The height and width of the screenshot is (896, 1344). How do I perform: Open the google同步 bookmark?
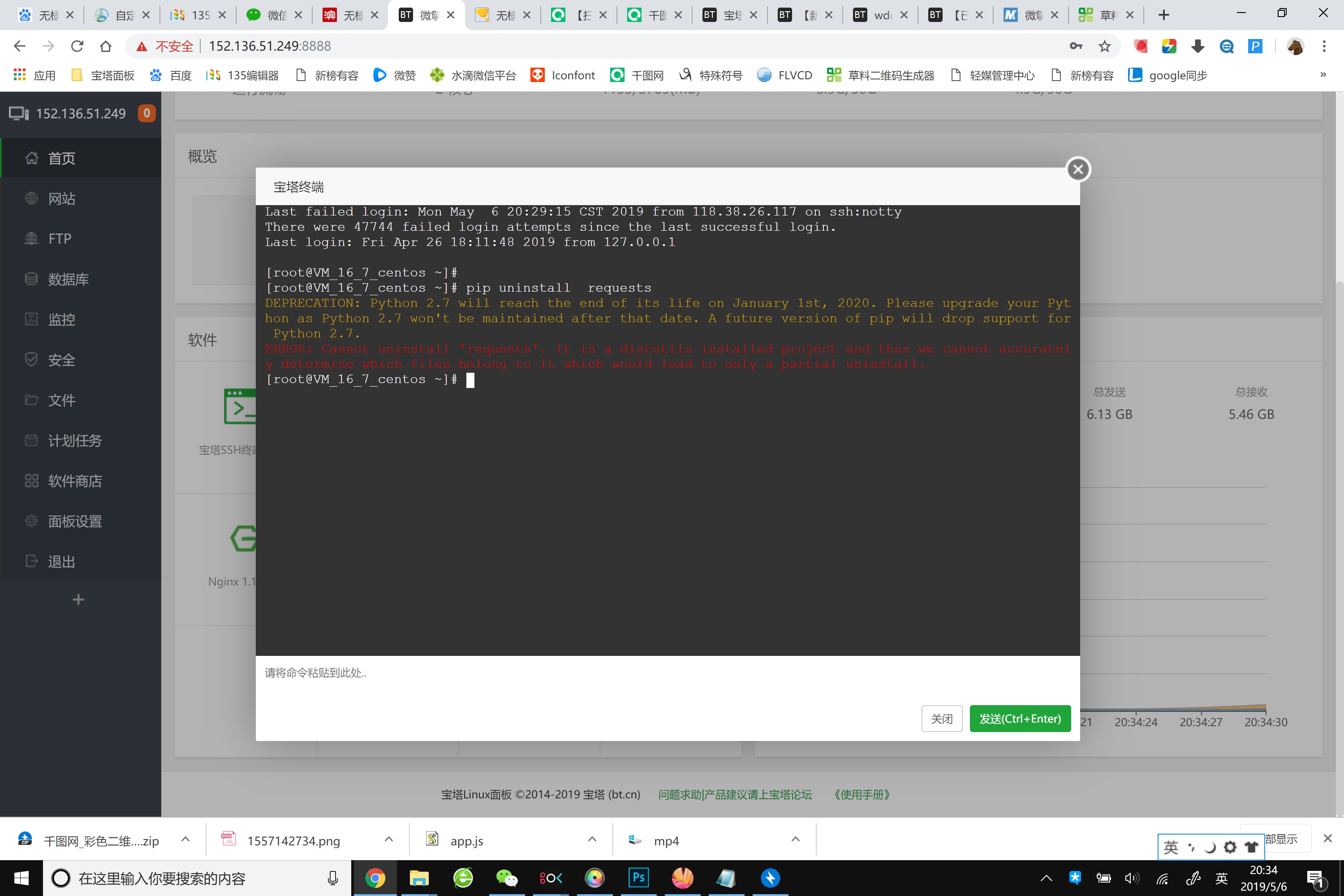pyautogui.click(x=1168, y=75)
